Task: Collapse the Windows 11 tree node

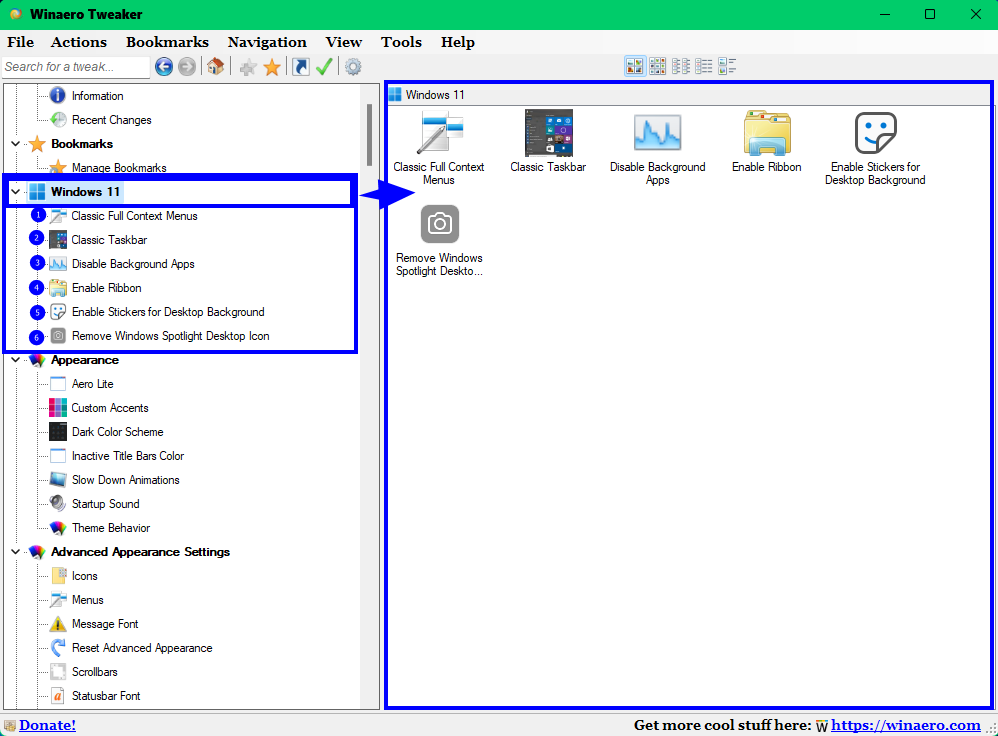Action: coord(16,192)
